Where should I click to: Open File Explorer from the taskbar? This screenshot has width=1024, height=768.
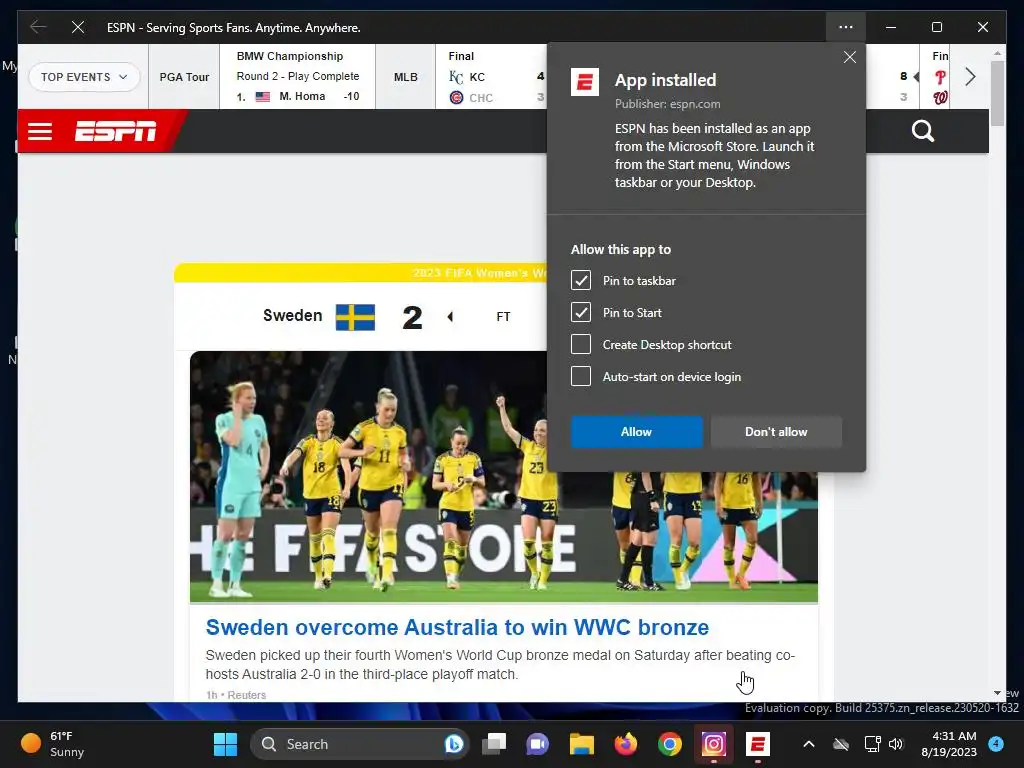tap(581, 744)
